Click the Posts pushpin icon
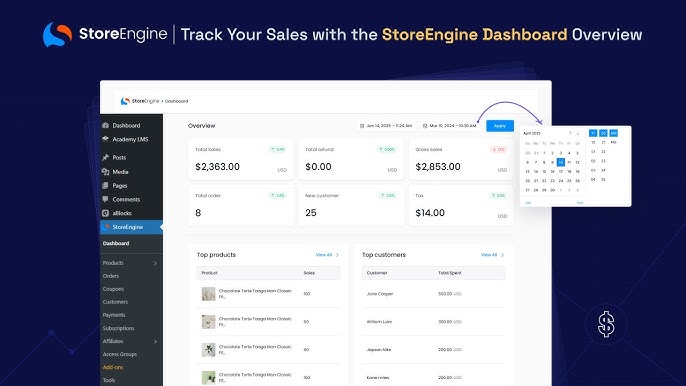Viewport: 686px width, 386px height. tap(105, 158)
